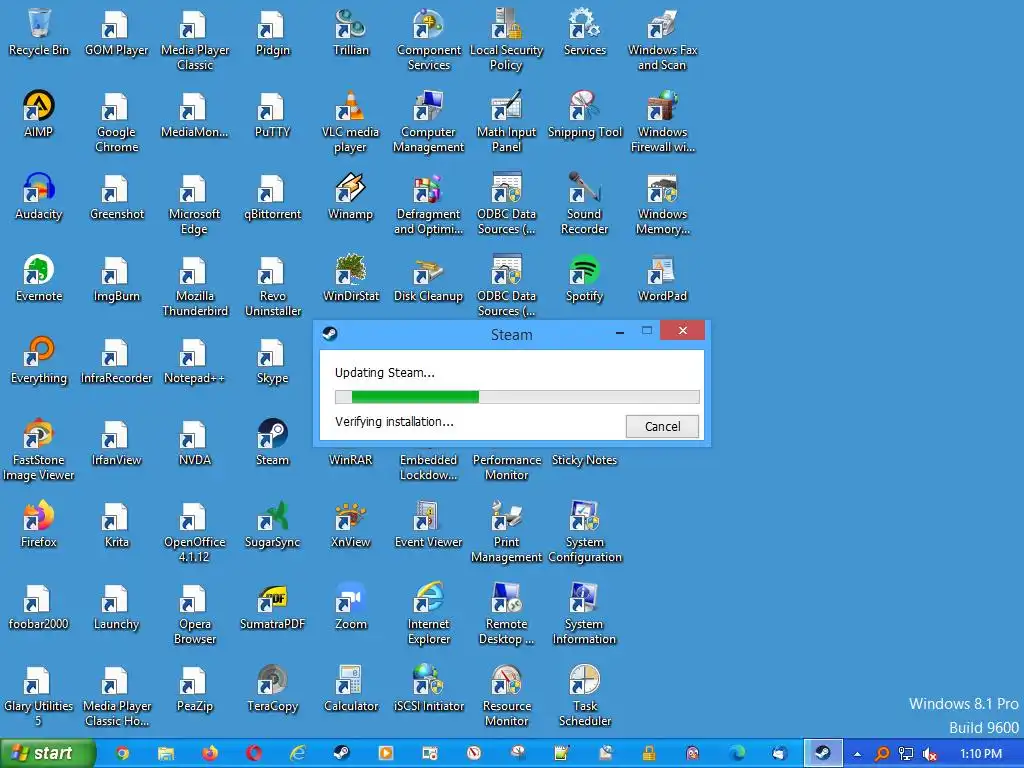Select the Local Security Policy icon
Image resolution: width=1024 pixels, height=768 pixels.
tap(507, 39)
